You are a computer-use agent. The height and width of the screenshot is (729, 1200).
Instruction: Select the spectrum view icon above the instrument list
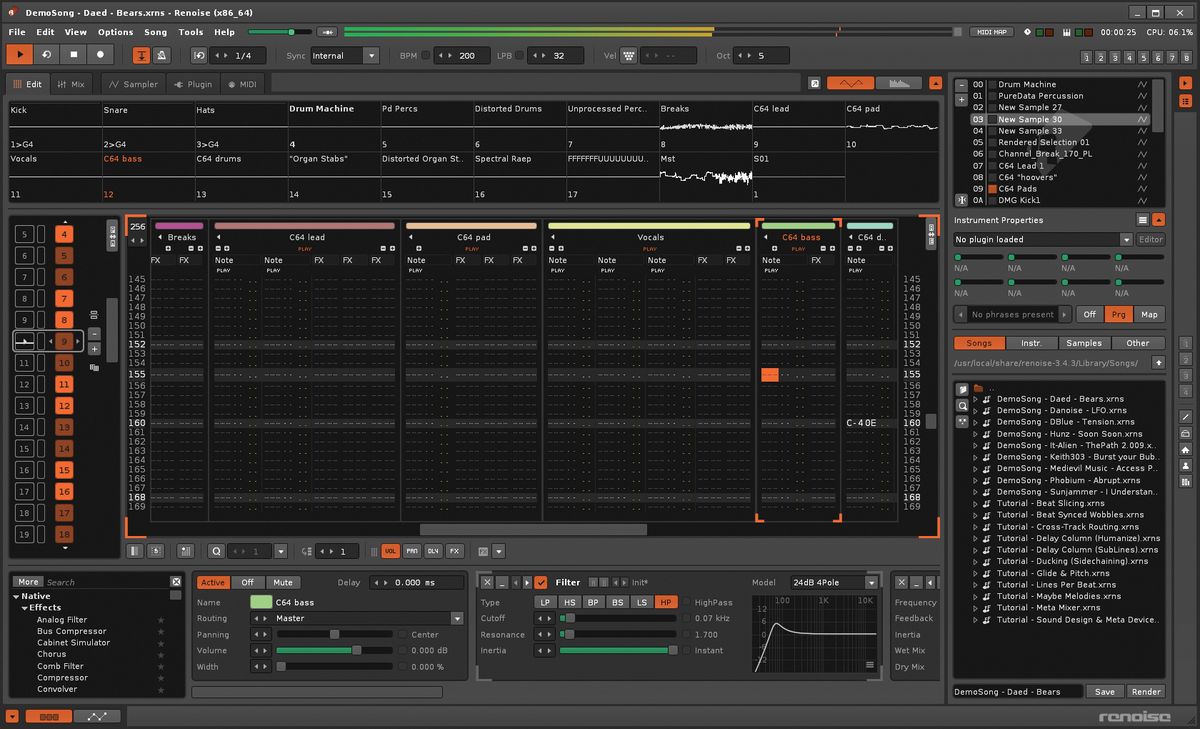pyautogui.click(x=898, y=82)
